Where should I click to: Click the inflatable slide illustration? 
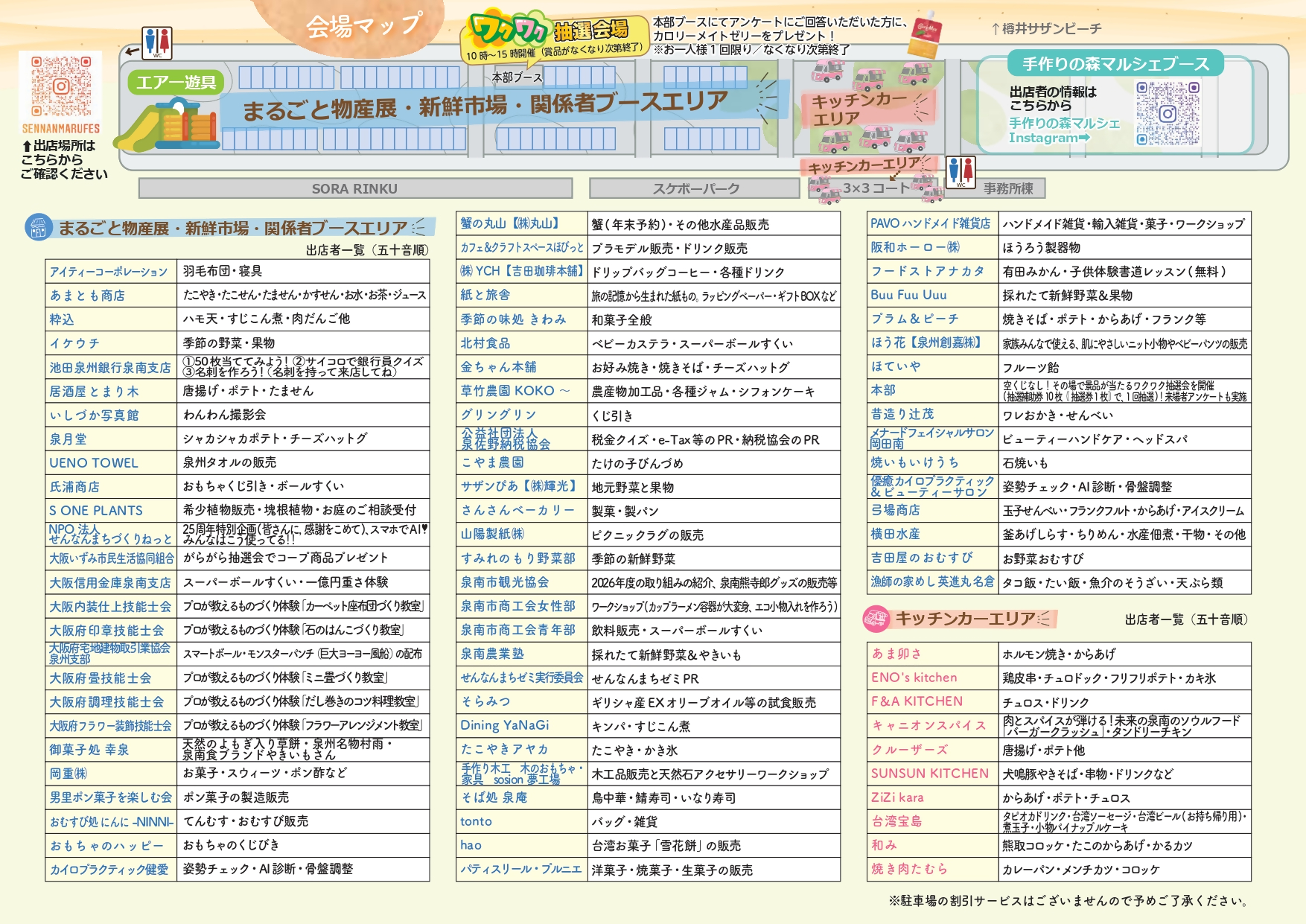coord(167,125)
